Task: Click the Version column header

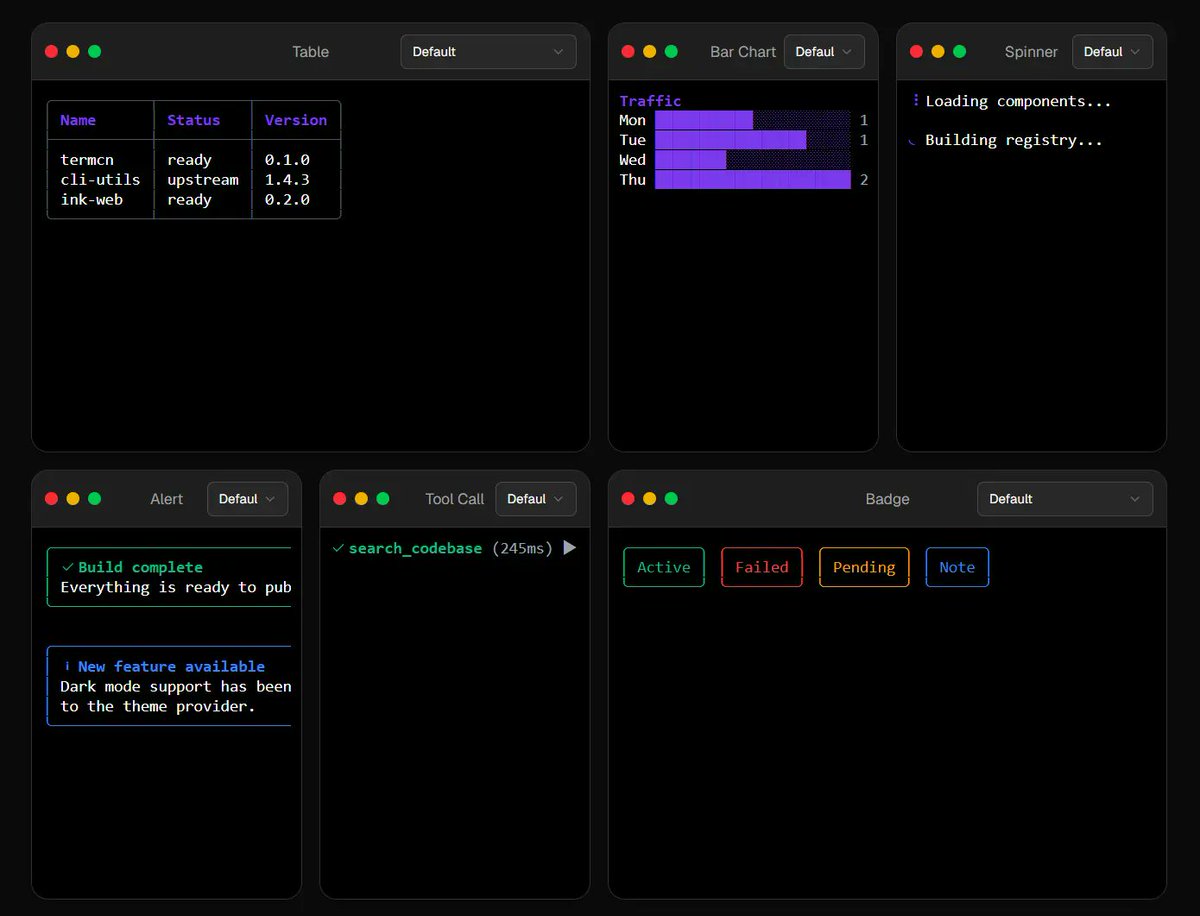Action: point(296,120)
